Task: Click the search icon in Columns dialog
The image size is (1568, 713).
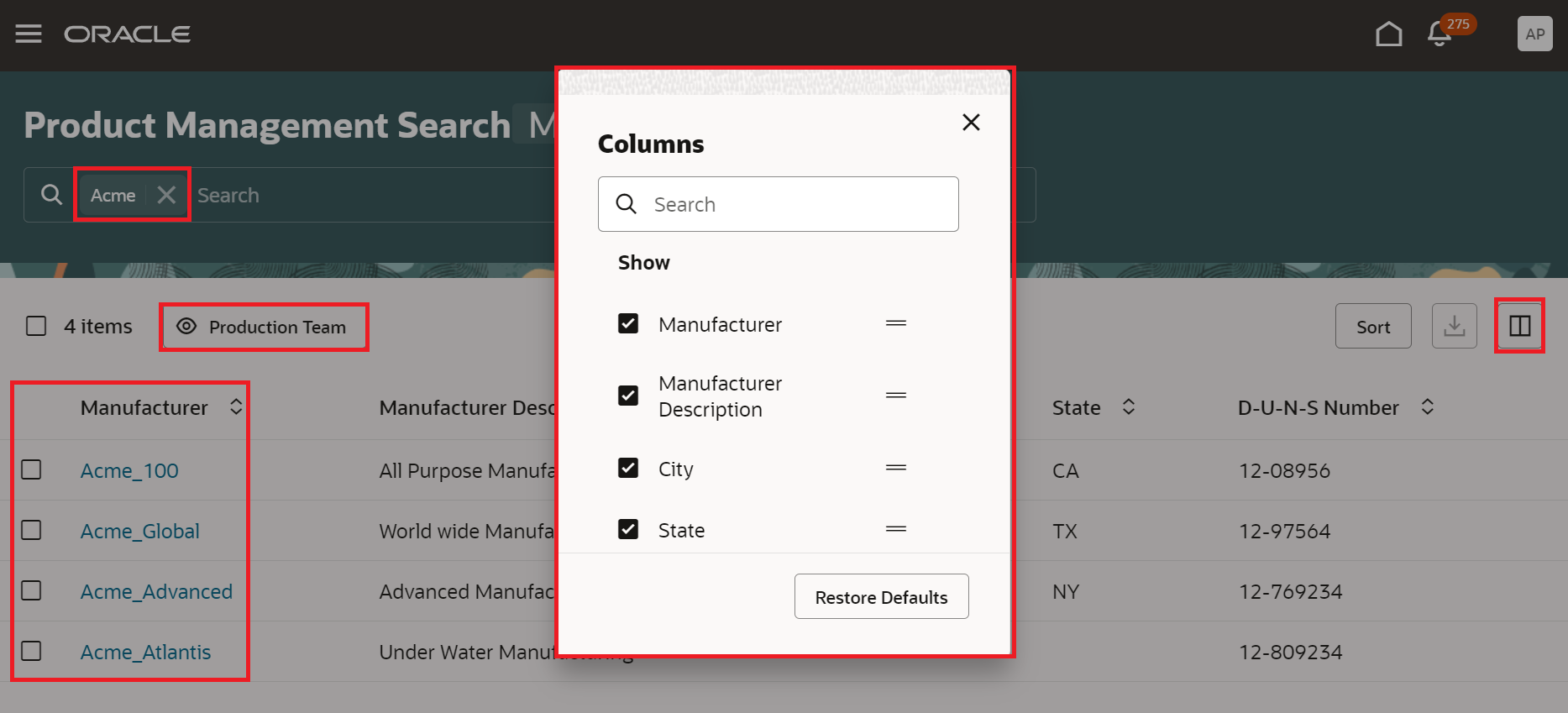Action: pyautogui.click(x=627, y=204)
